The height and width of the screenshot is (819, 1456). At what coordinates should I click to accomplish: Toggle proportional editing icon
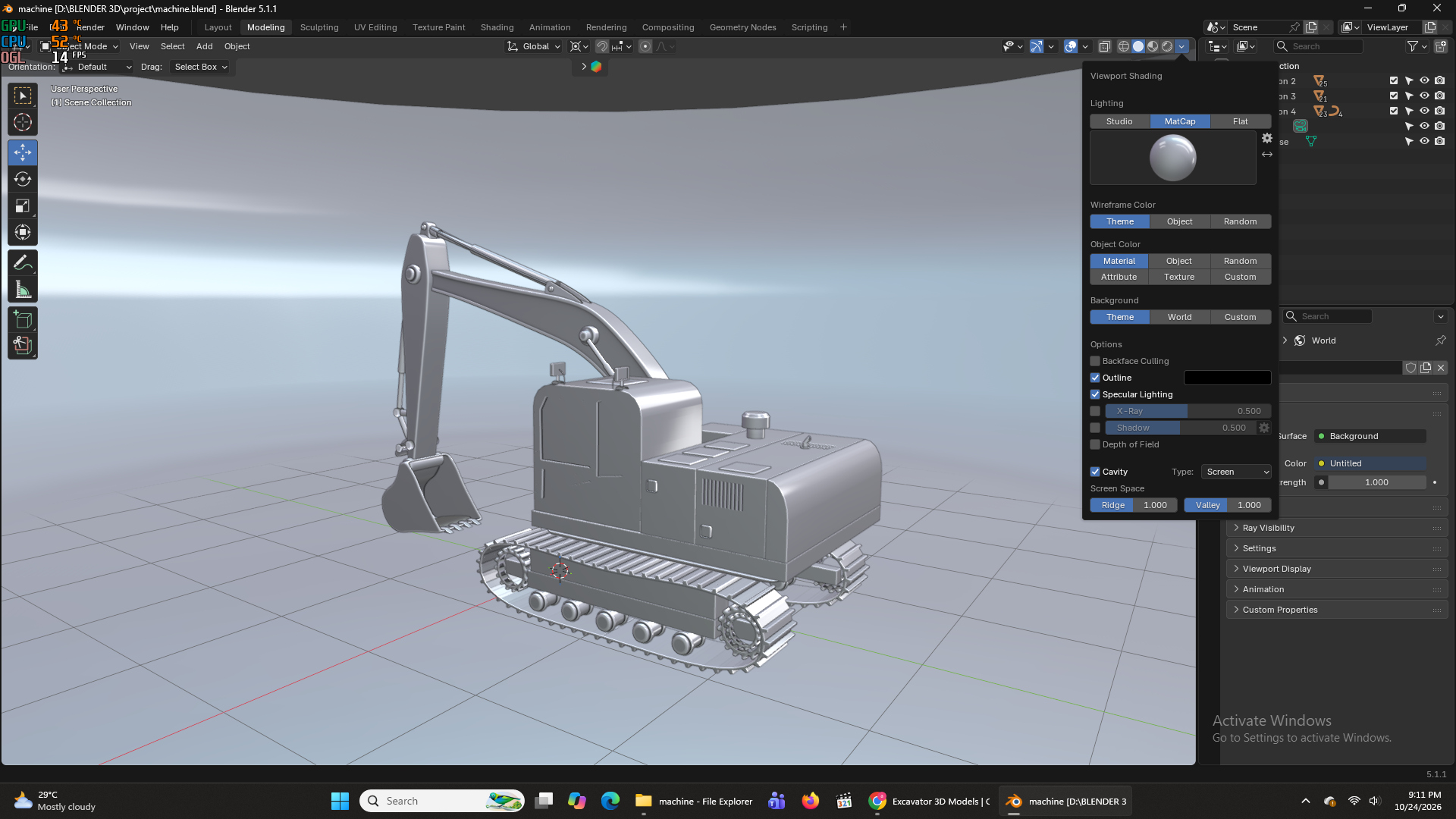[x=645, y=46]
